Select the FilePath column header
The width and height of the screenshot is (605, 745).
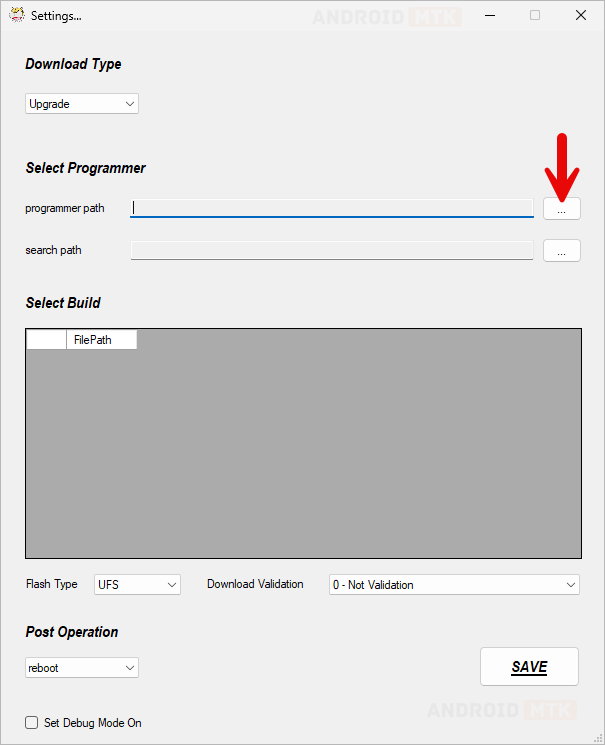(101, 340)
